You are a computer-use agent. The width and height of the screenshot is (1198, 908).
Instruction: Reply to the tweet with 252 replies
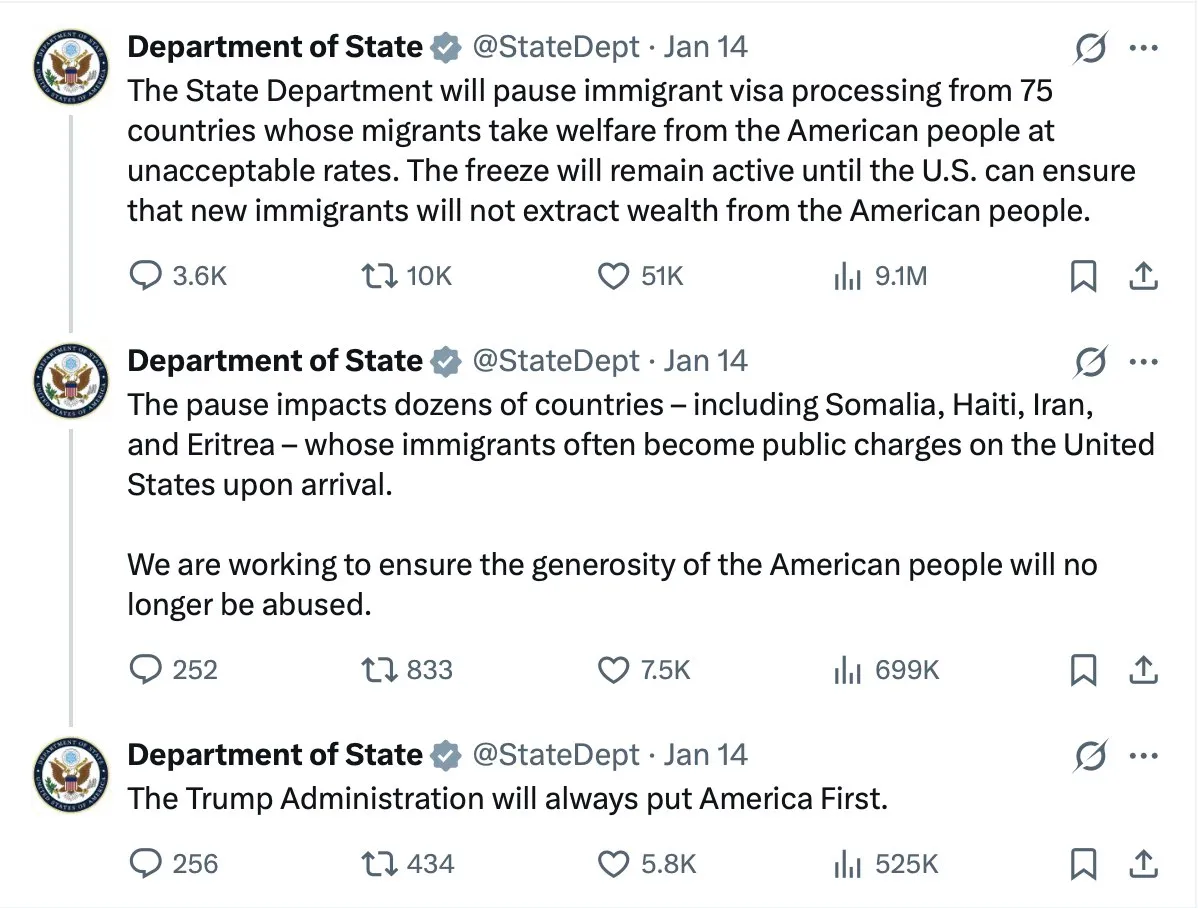pyautogui.click(x=148, y=669)
